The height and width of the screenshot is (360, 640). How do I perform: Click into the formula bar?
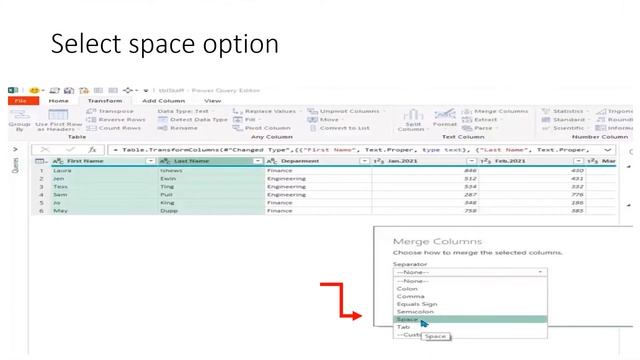click(x=355, y=150)
